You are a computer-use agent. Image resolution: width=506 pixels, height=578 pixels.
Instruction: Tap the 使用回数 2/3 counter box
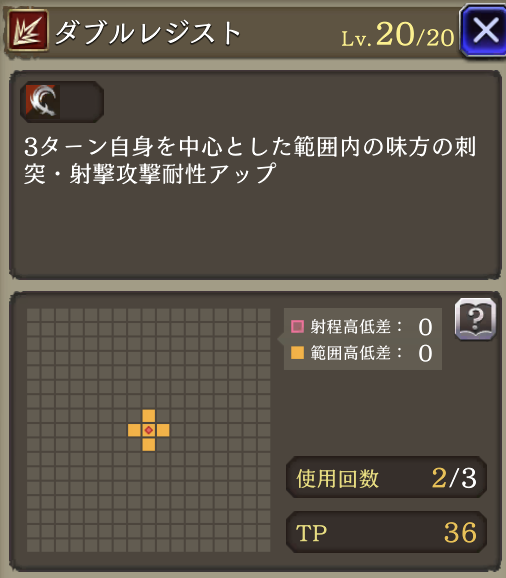click(x=386, y=478)
